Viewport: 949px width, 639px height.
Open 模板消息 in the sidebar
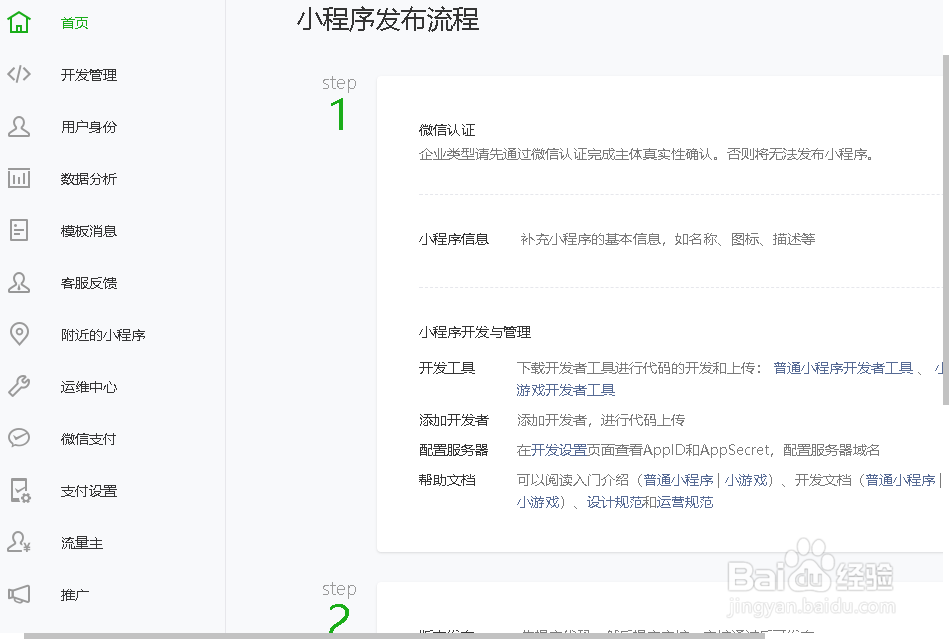[x=89, y=231]
